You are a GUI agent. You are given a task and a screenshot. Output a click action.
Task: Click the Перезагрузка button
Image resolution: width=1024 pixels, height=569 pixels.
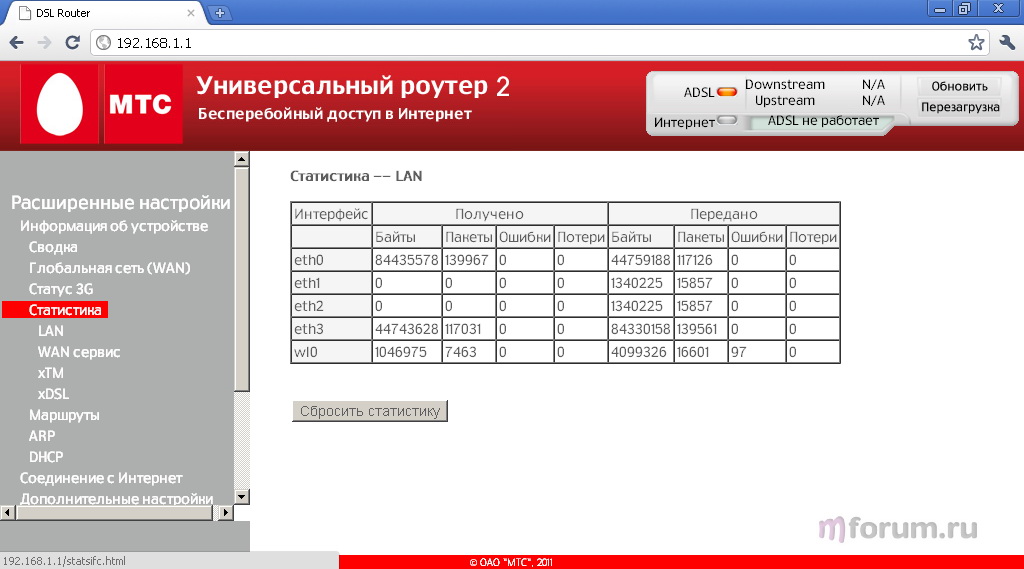pyautogui.click(x=960, y=107)
